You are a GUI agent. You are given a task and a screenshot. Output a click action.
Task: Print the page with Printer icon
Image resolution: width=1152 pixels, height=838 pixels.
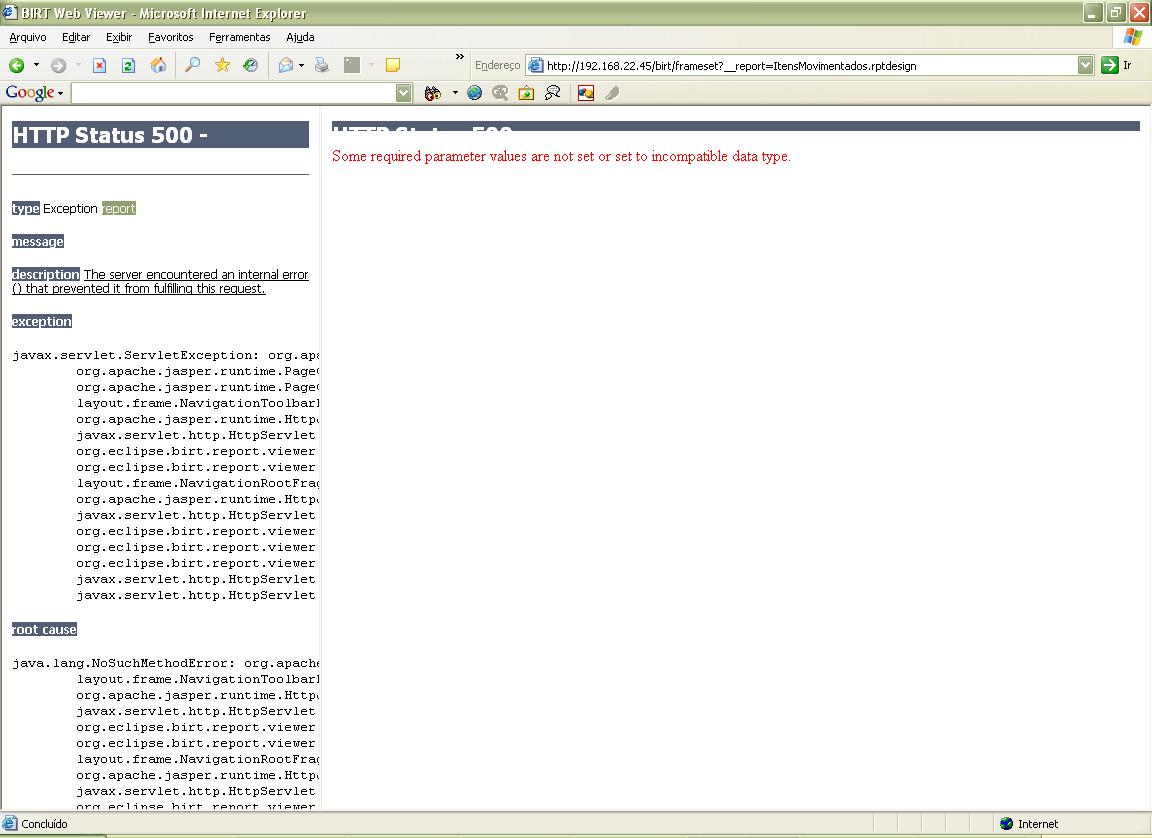tap(322, 65)
